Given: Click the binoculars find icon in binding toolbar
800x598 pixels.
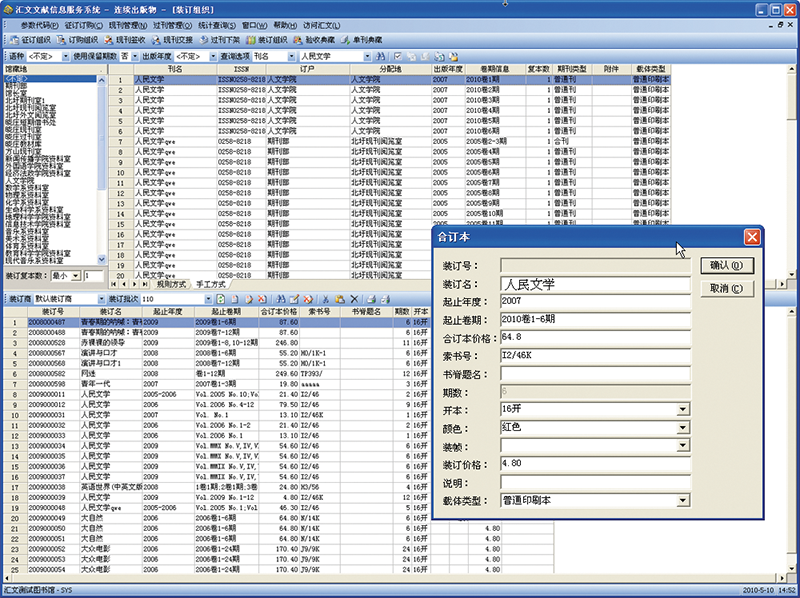Looking at the screenshot, I should point(281,299).
